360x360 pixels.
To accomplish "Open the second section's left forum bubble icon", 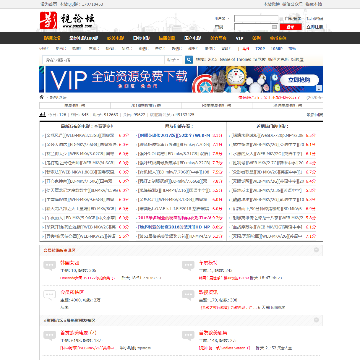I will (49, 336).
